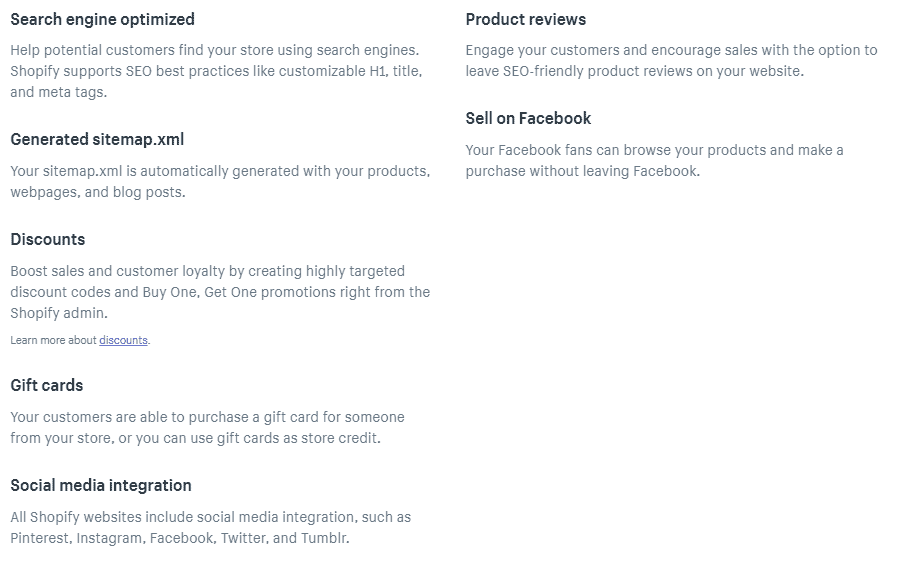Click the text 'and meta tags.'
The width and height of the screenshot is (900, 569).
point(58,92)
